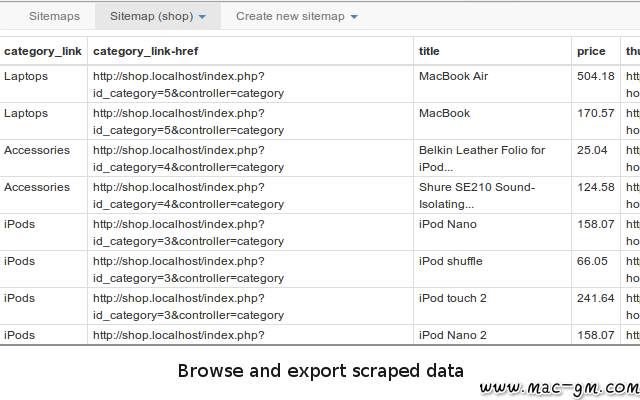
Task: Click the price 241.64 cell
Action: click(x=596, y=307)
